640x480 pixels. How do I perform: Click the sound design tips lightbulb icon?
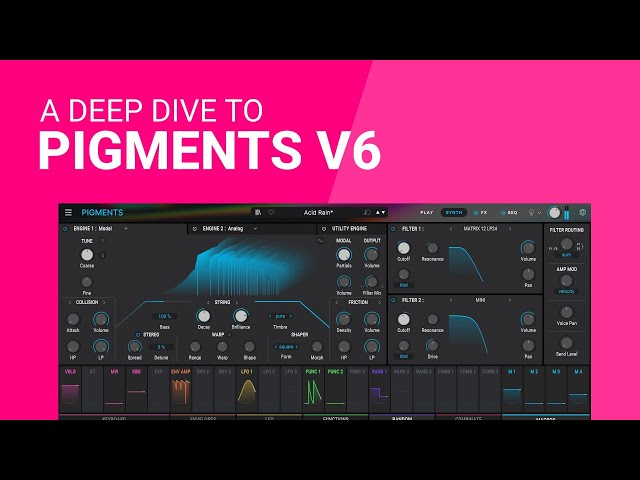[531, 212]
